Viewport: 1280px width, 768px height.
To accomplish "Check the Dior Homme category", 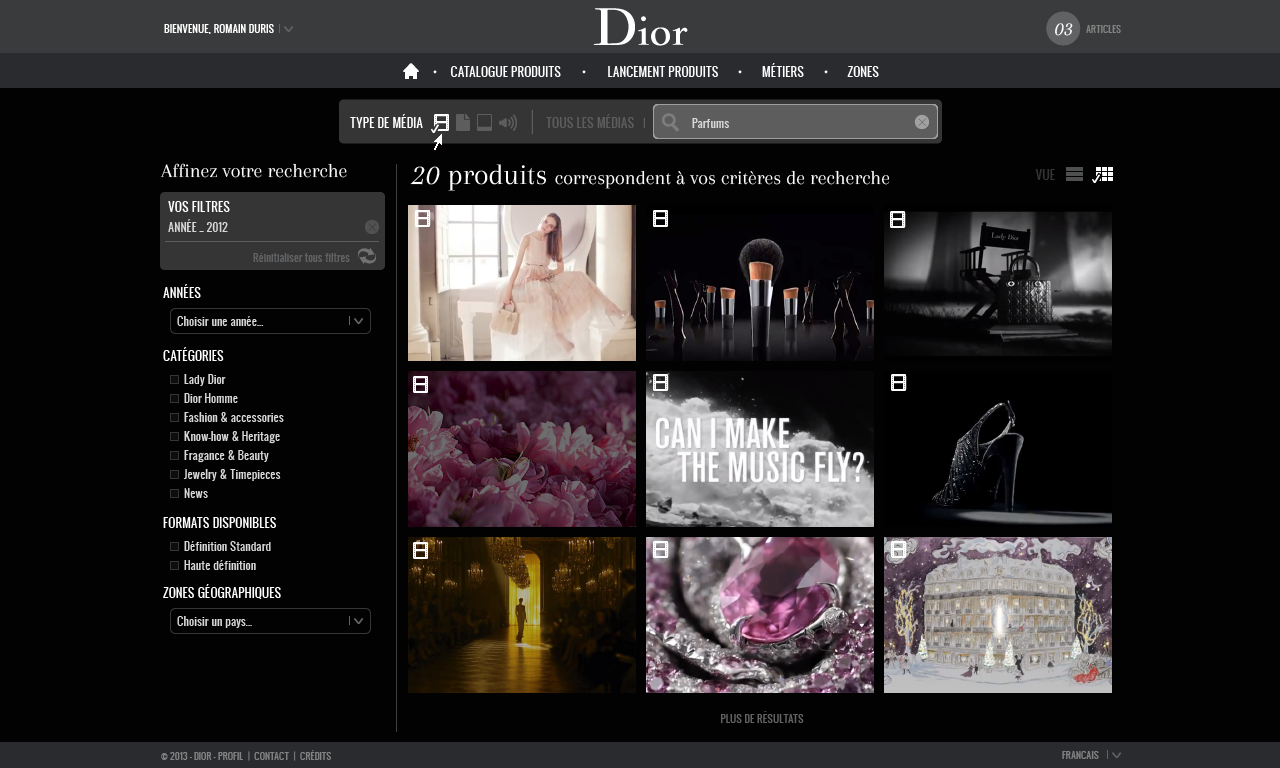I will (x=174, y=398).
